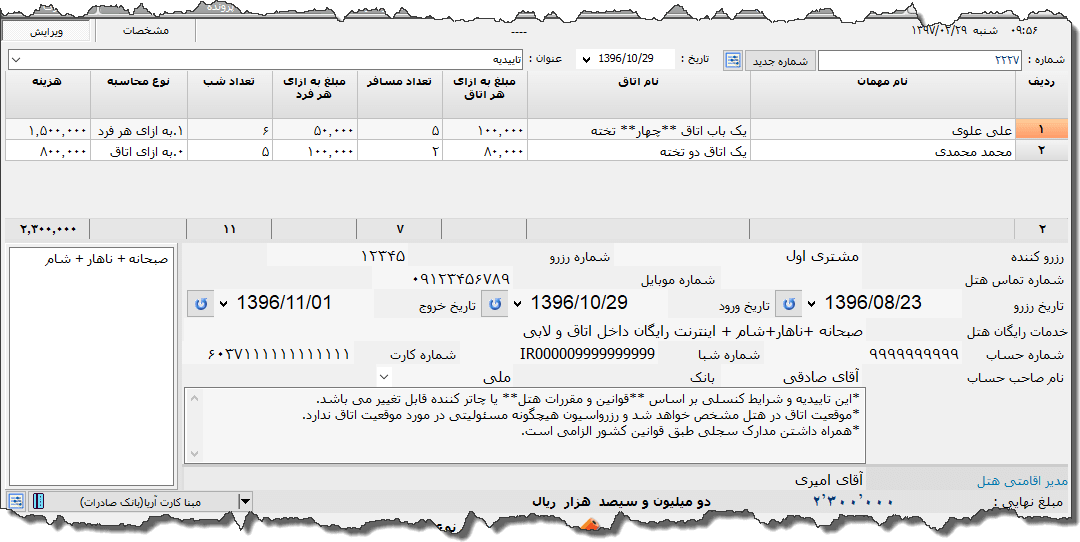Screen dimensions: 1080x542
Task: Click the card reader icon in the bank device selector
Action: pyautogui.click(x=38, y=501)
